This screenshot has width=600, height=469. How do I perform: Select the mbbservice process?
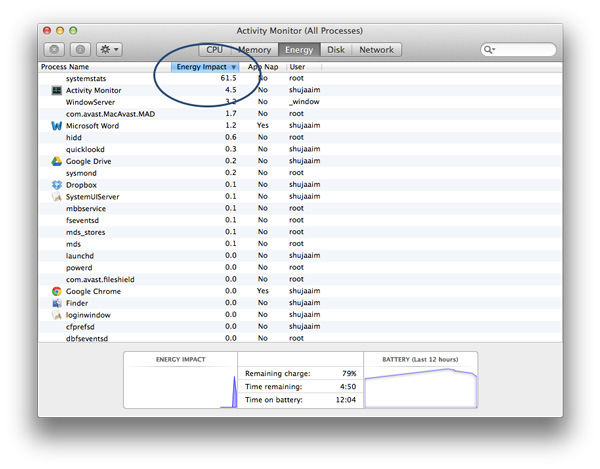(x=300, y=208)
